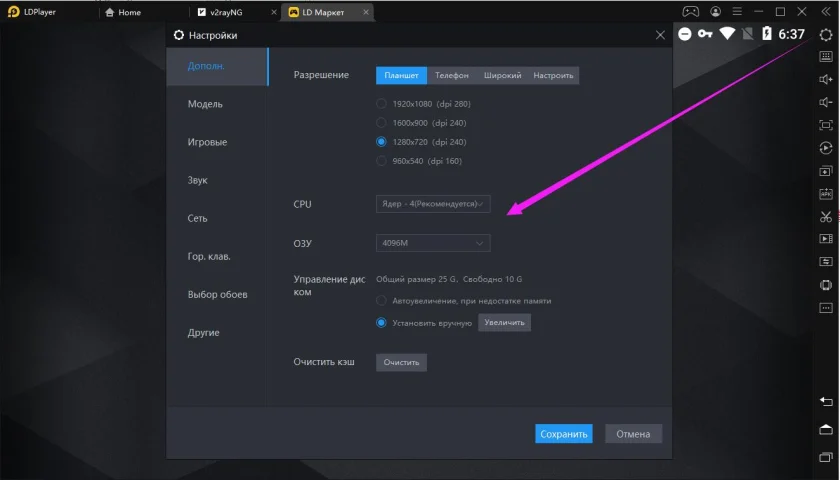Open hamburger menu in title bar

[x=737, y=11]
